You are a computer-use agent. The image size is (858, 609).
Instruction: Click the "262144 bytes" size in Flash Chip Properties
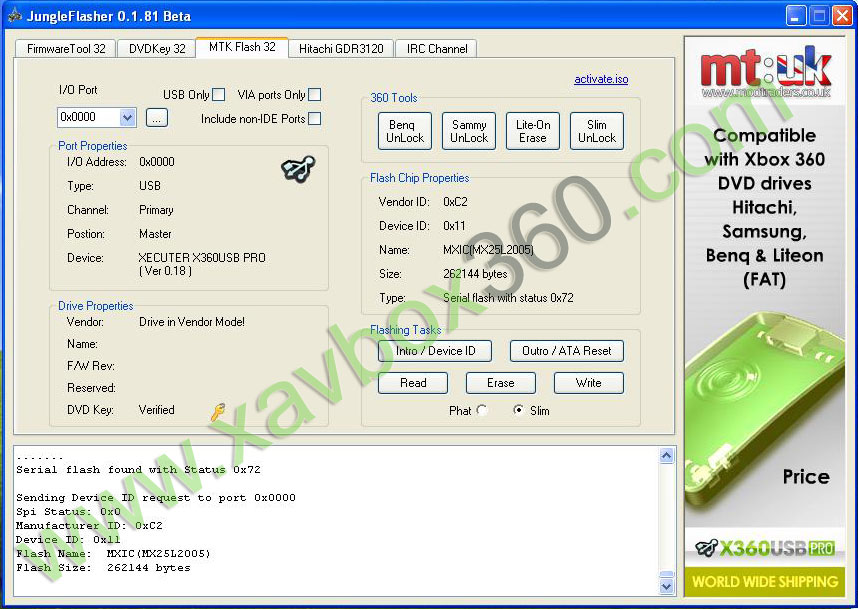pos(475,274)
